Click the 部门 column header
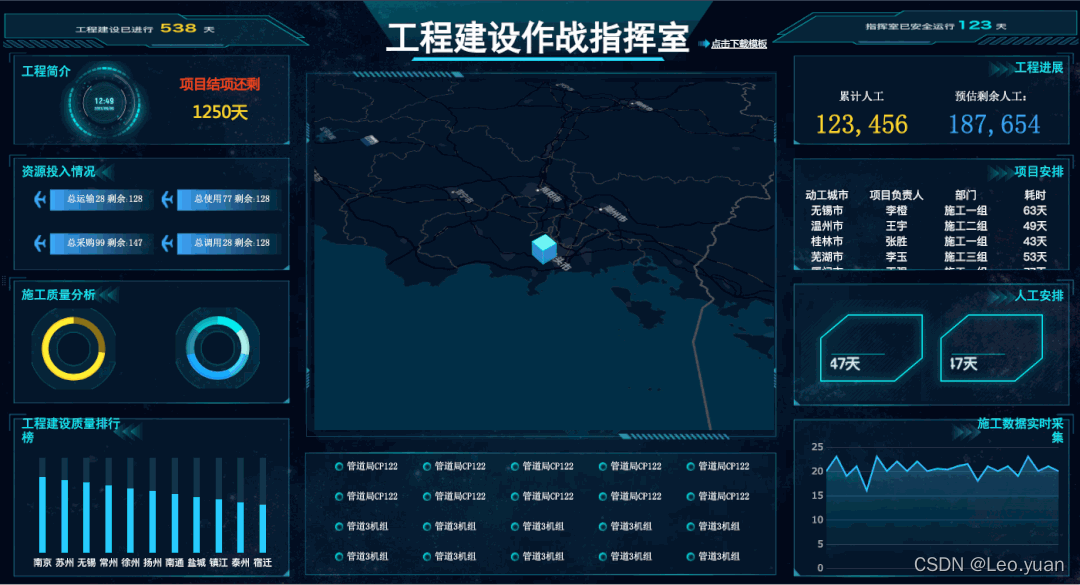 pyautogui.click(x=966, y=195)
